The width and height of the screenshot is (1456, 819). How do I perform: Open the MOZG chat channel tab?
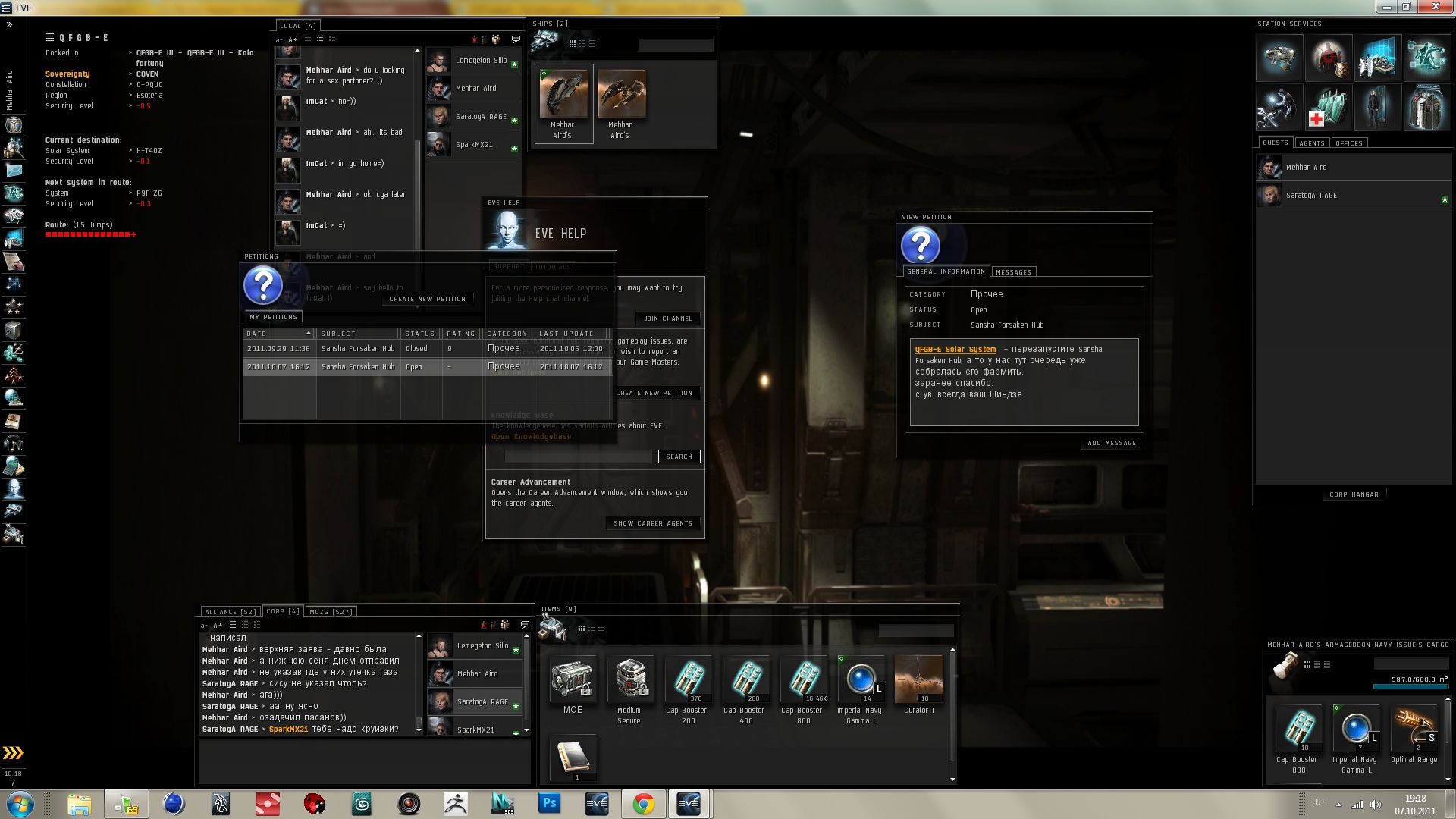[x=331, y=612]
